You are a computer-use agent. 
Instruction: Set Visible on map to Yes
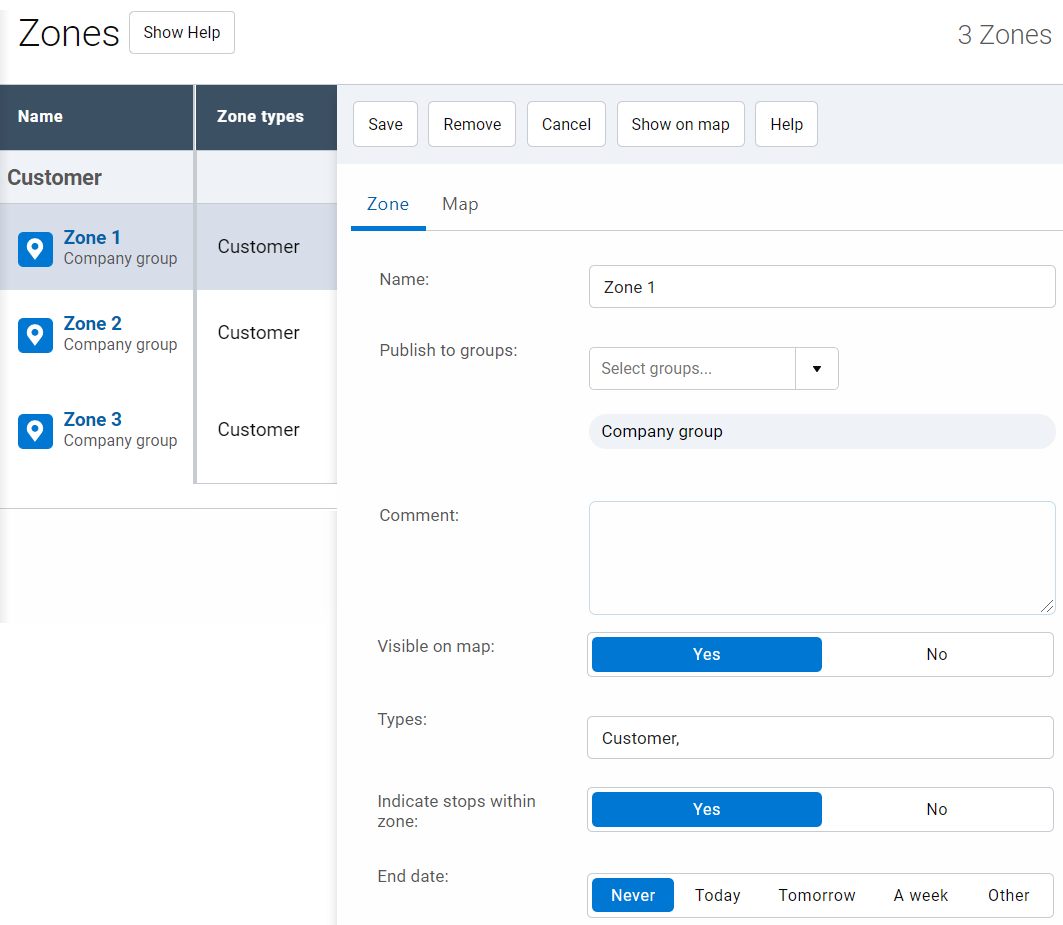pyautogui.click(x=706, y=654)
